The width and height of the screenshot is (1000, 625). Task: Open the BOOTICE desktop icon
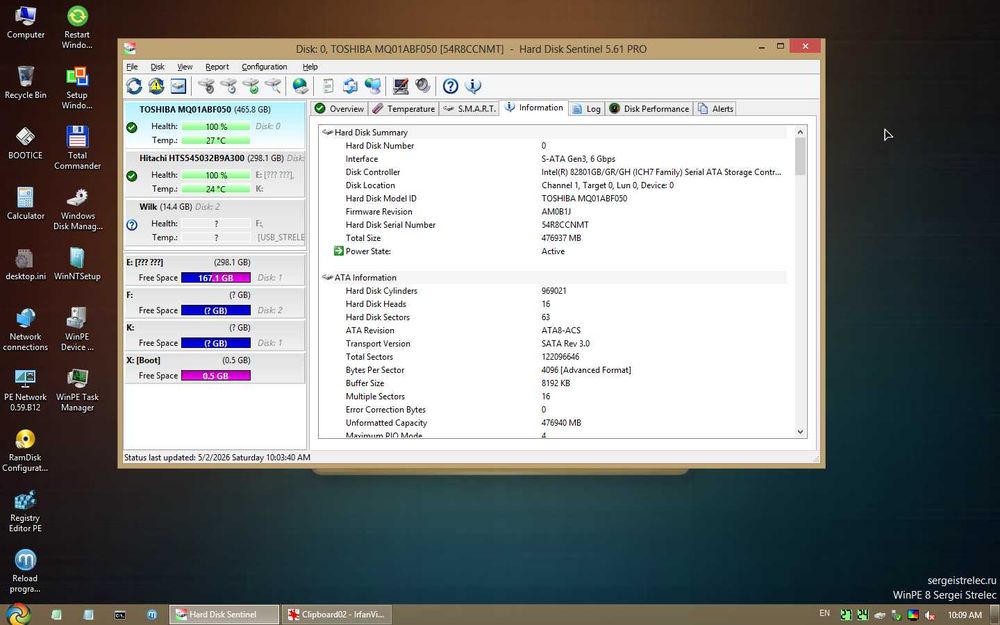point(25,143)
